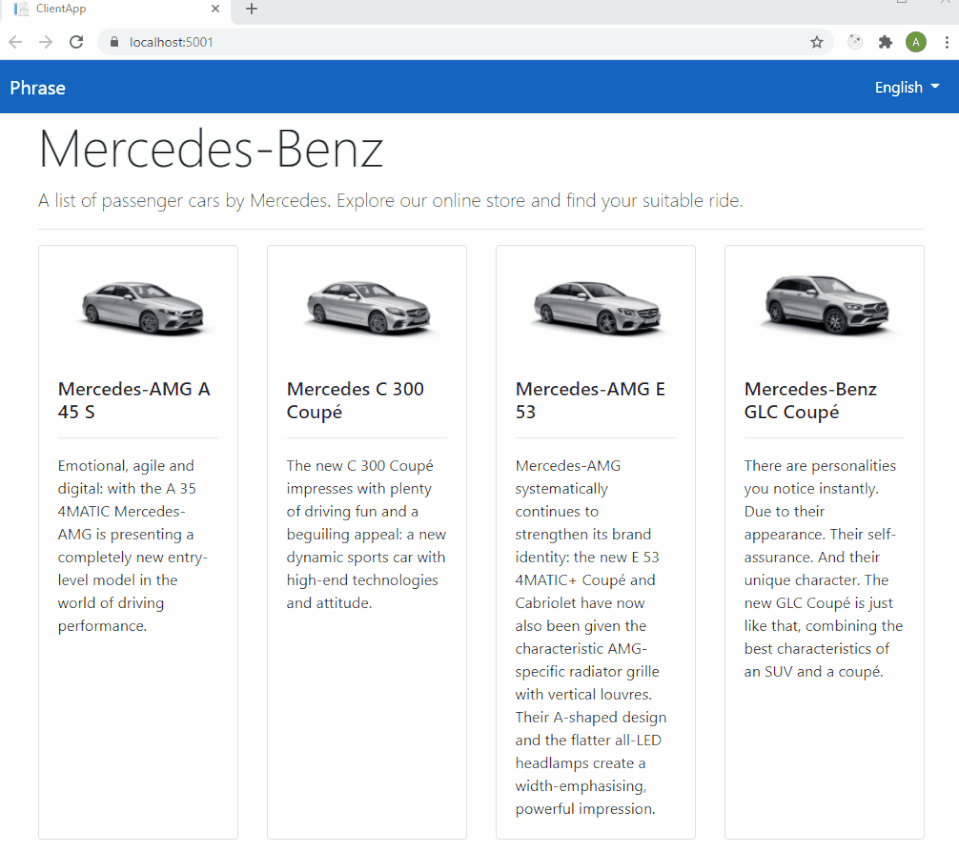Select the Mercedes-Benz GLC Coupé title
This screenshot has height=853, width=959.
pyautogui.click(x=810, y=400)
